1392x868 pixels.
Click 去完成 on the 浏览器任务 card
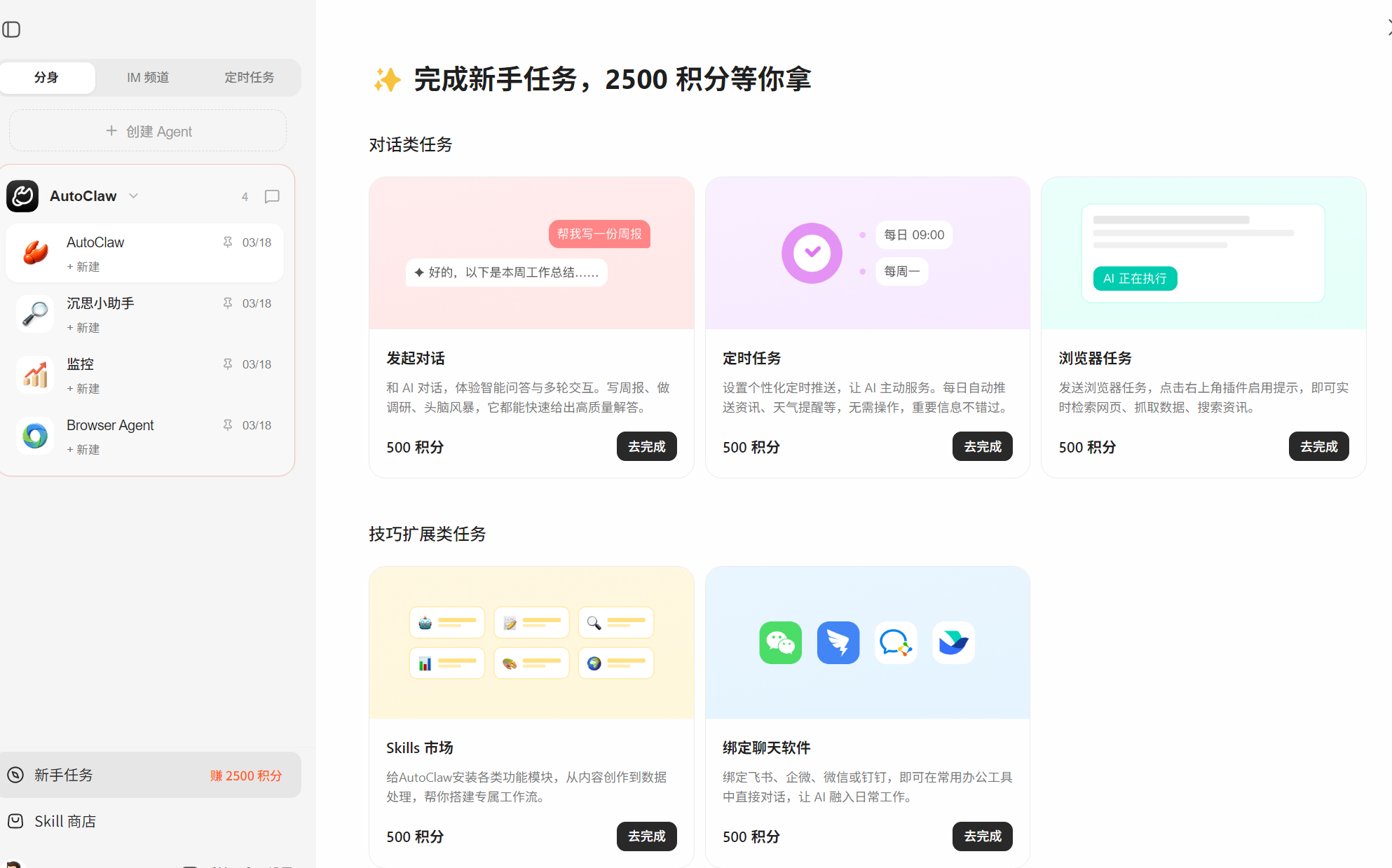click(x=1318, y=446)
